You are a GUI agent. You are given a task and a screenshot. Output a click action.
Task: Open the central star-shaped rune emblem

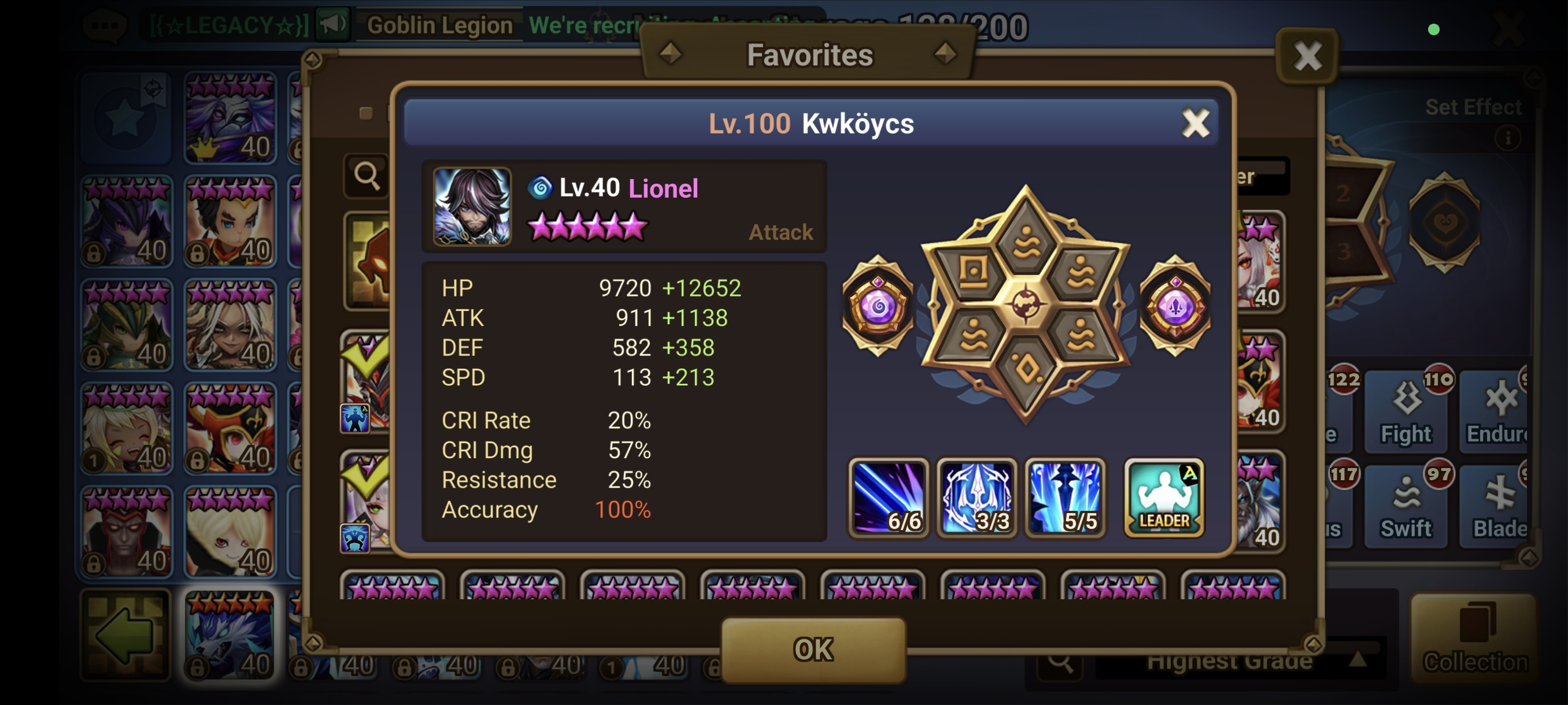[x=1026, y=304]
